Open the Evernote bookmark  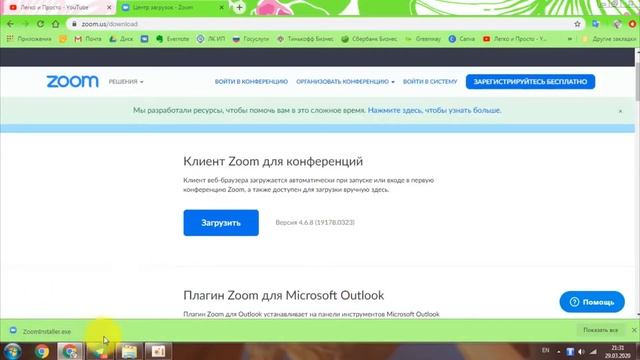click(173, 39)
